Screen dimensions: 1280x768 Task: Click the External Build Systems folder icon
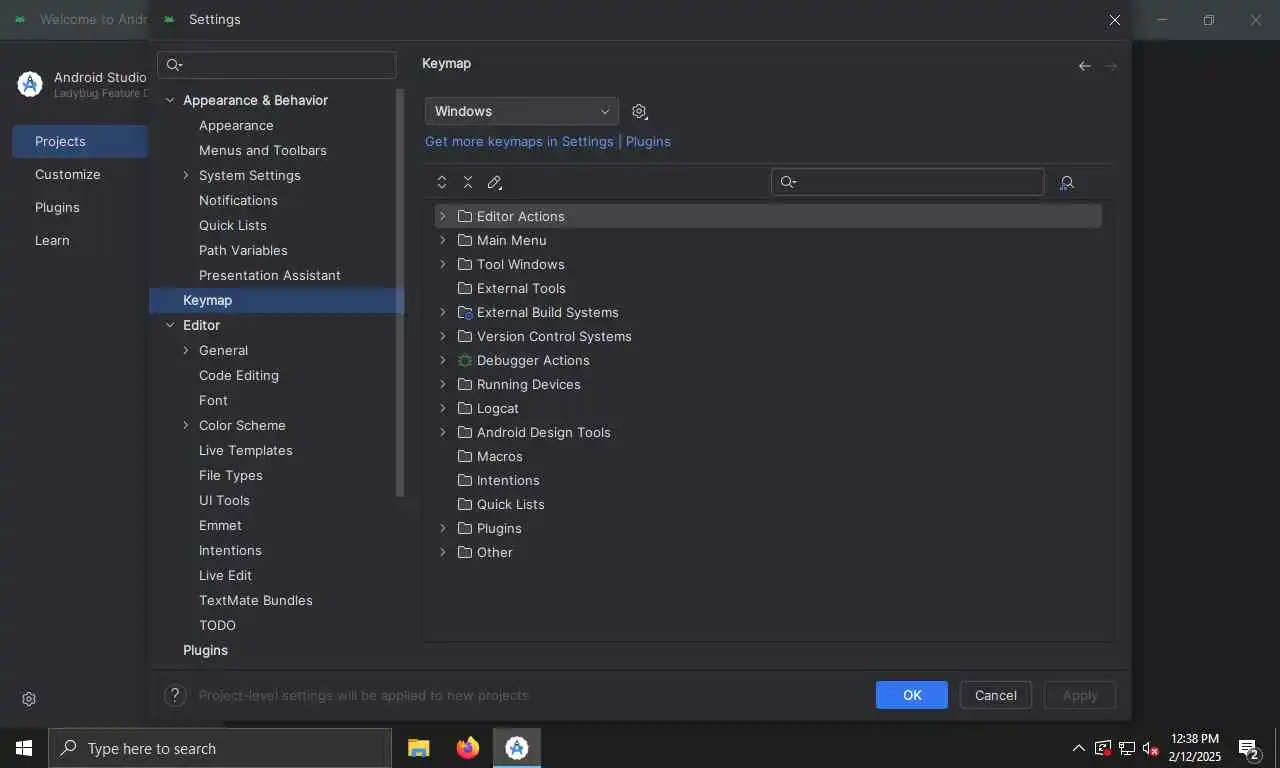pyautogui.click(x=465, y=312)
